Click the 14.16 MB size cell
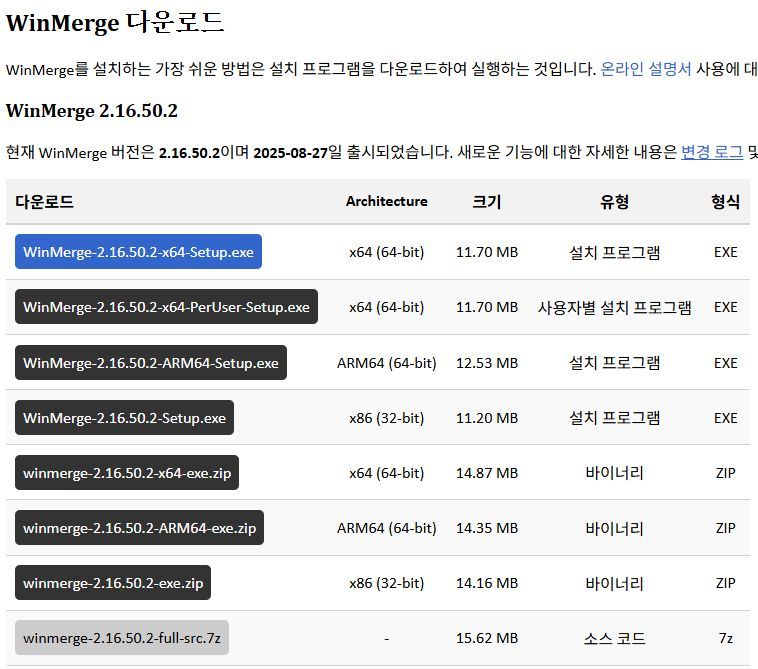 [x=487, y=583]
